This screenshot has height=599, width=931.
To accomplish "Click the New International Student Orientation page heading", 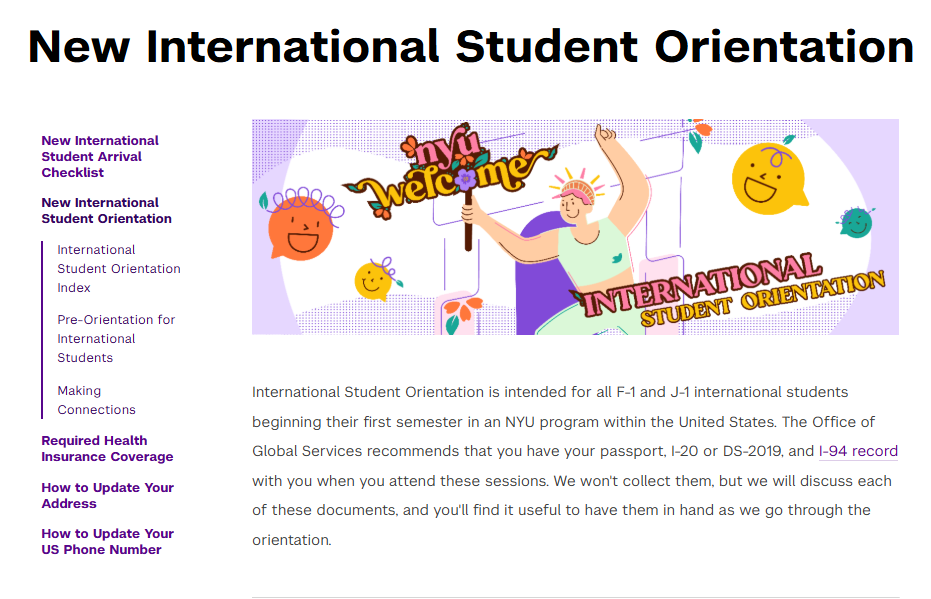I will [471, 46].
